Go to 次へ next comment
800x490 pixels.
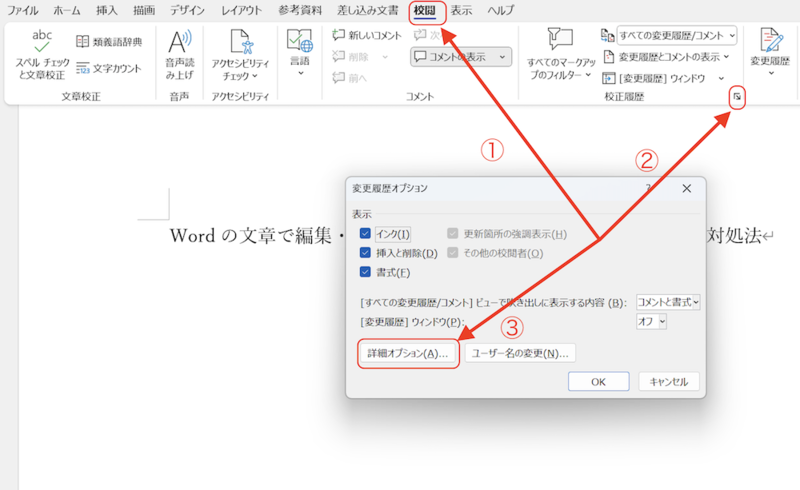coord(428,35)
